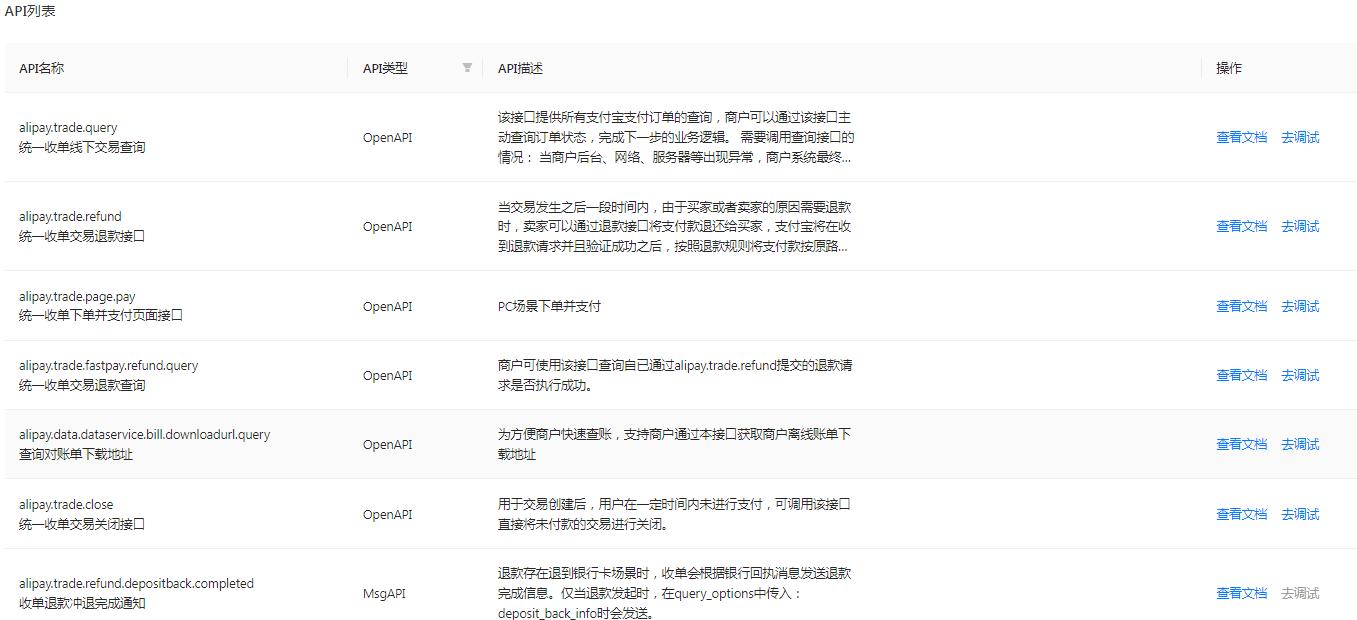去调试 the alipay.trade.refund API
This screenshot has width=1357, height=620.
[x=1300, y=226]
